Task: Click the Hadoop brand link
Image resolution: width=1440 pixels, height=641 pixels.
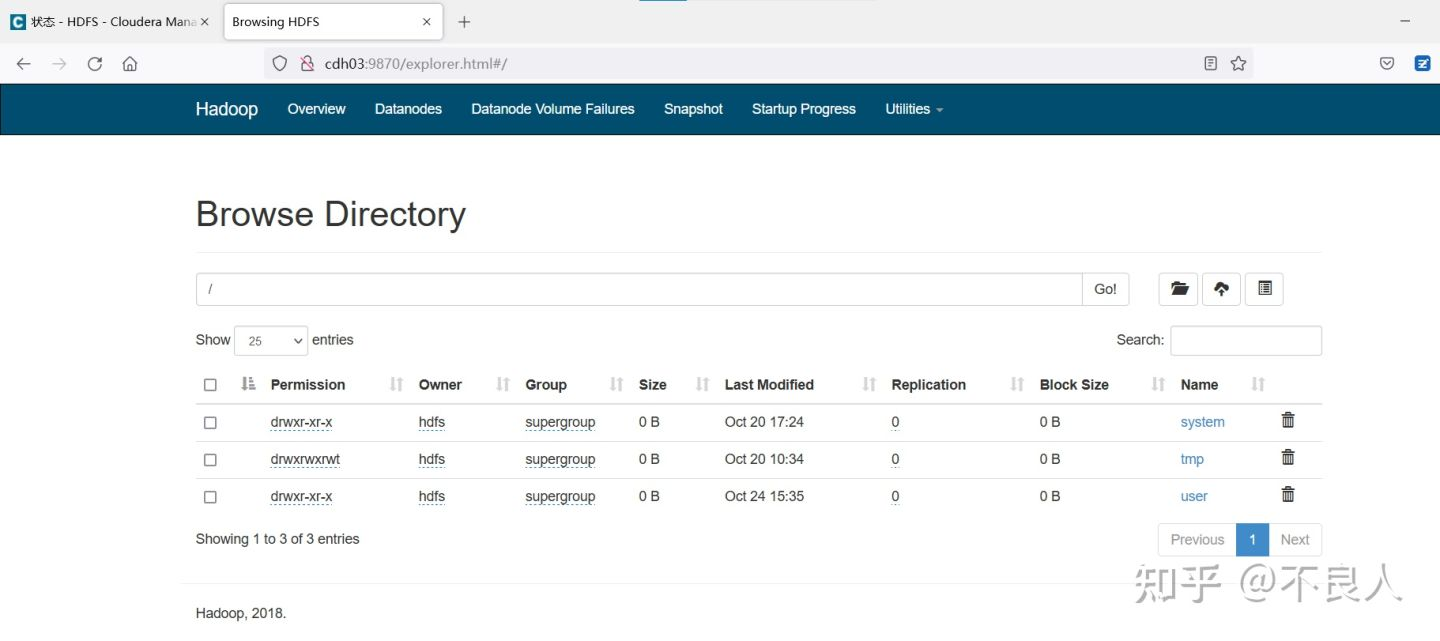Action: tap(226, 109)
